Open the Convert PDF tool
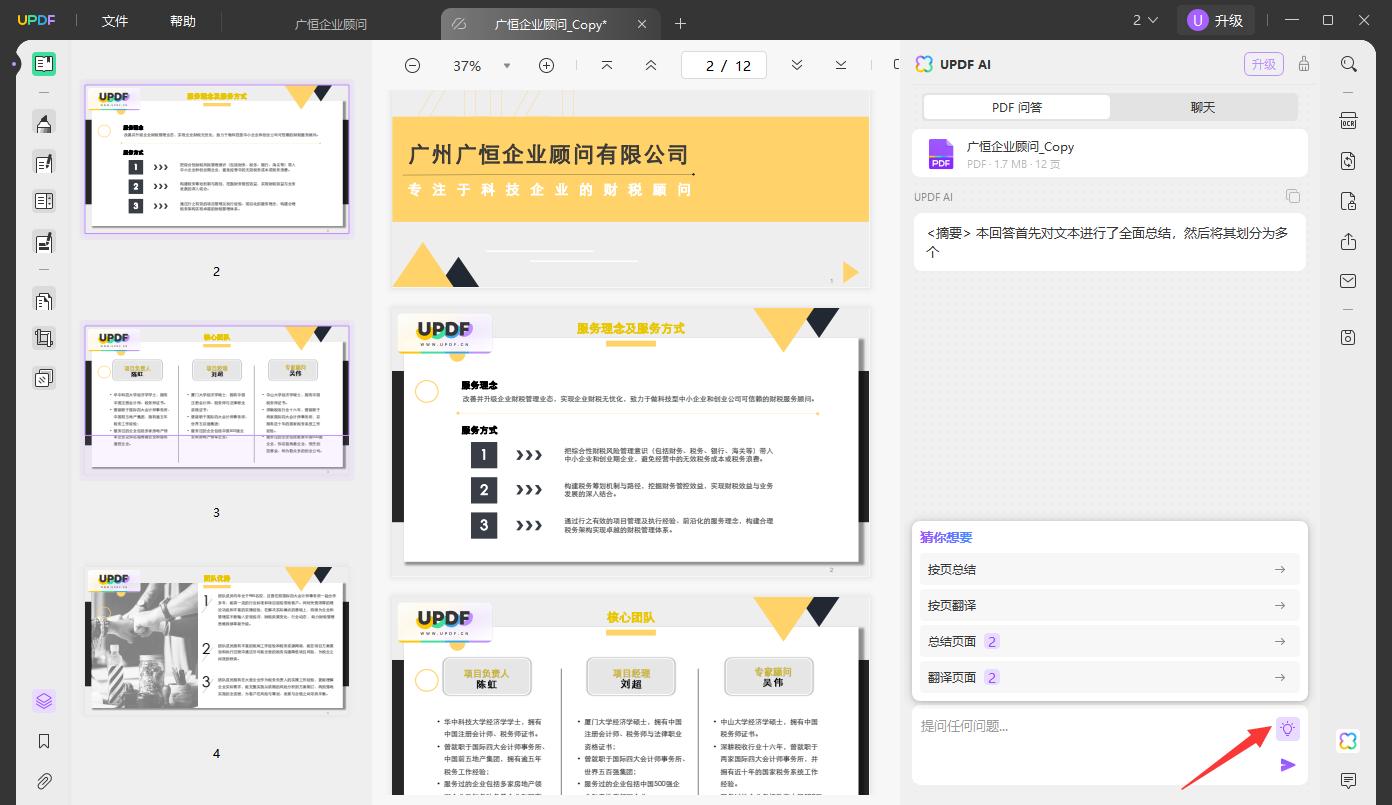 point(1349,161)
